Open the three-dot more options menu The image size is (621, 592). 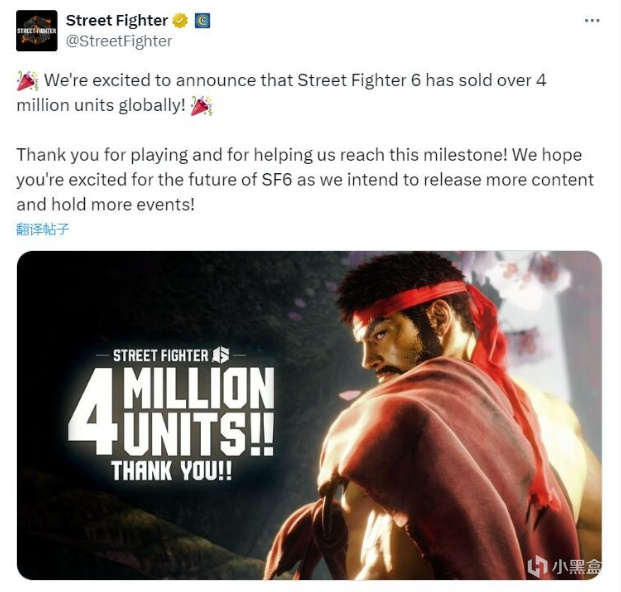592,21
